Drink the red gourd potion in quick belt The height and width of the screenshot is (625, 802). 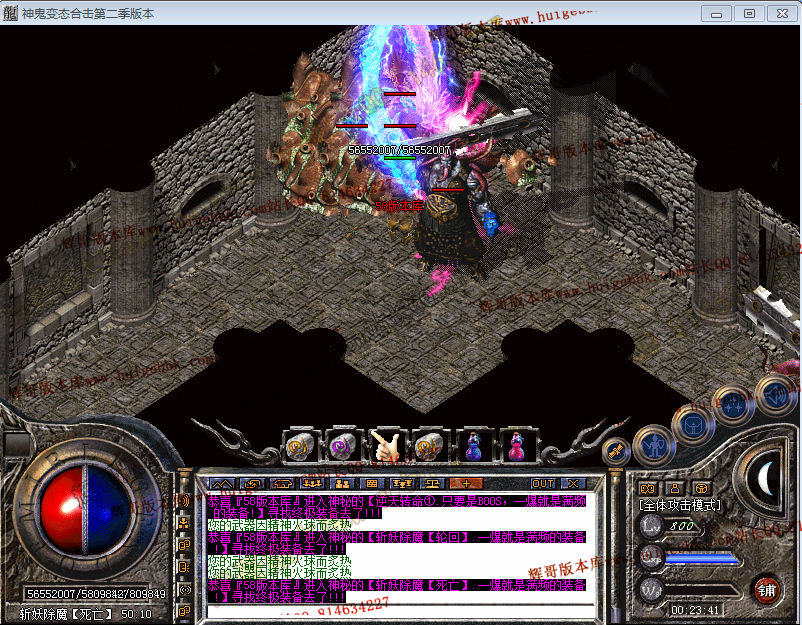[517, 446]
